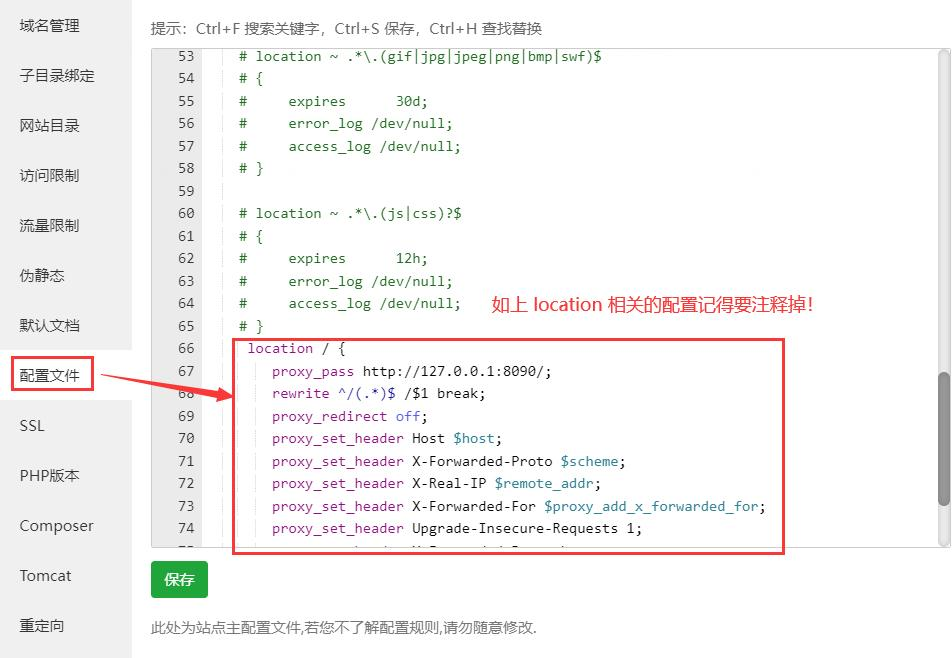Open the SSL settings tab
952x658 pixels.
pos(32,426)
